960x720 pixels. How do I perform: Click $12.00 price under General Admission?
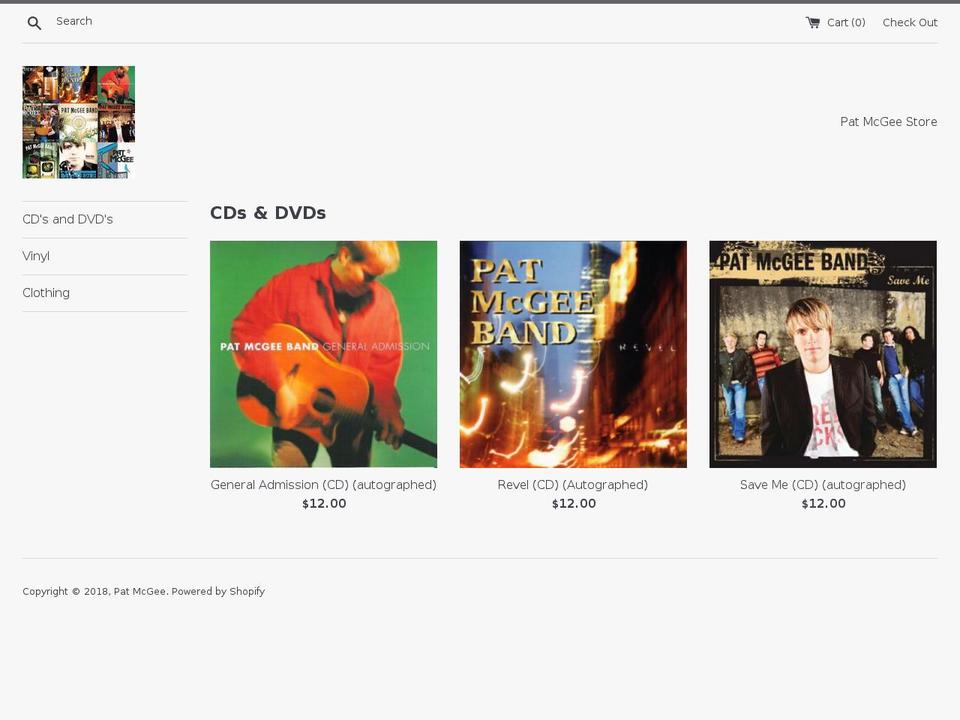(x=324, y=503)
